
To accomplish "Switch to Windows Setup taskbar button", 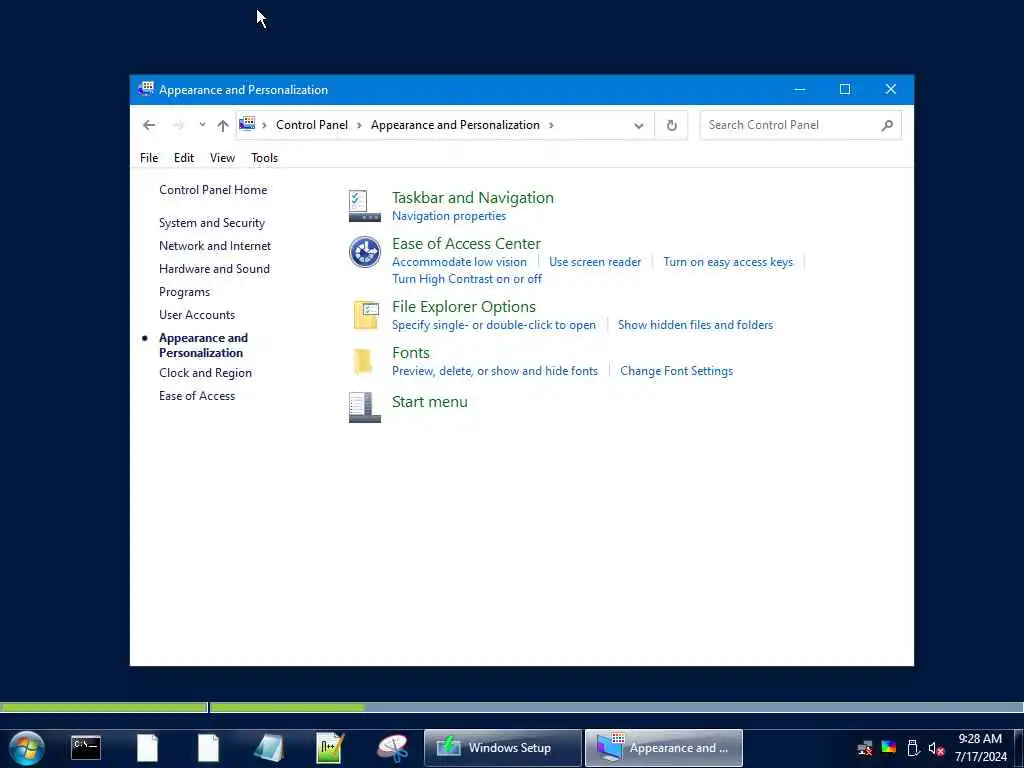I will 502,748.
